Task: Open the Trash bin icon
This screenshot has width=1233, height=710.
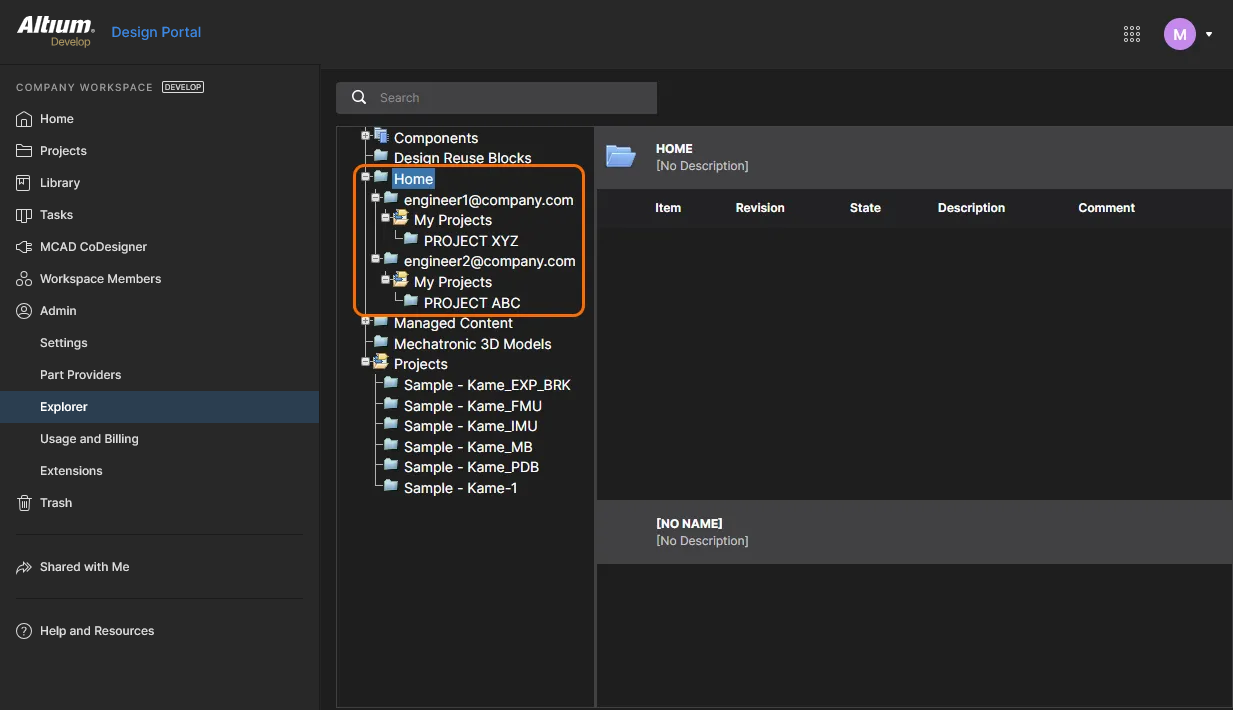Action: pos(24,503)
